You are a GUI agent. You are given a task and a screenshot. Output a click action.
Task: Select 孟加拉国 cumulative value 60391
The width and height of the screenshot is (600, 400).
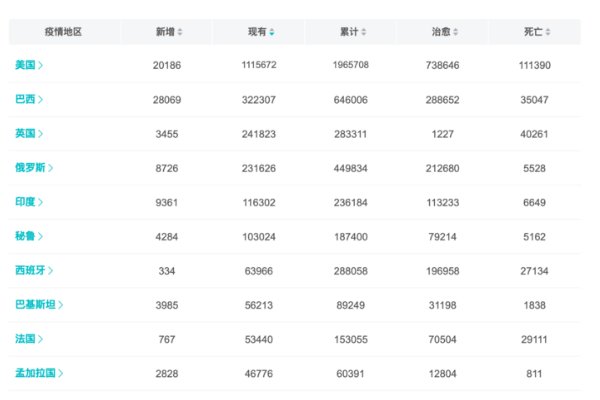click(350, 374)
